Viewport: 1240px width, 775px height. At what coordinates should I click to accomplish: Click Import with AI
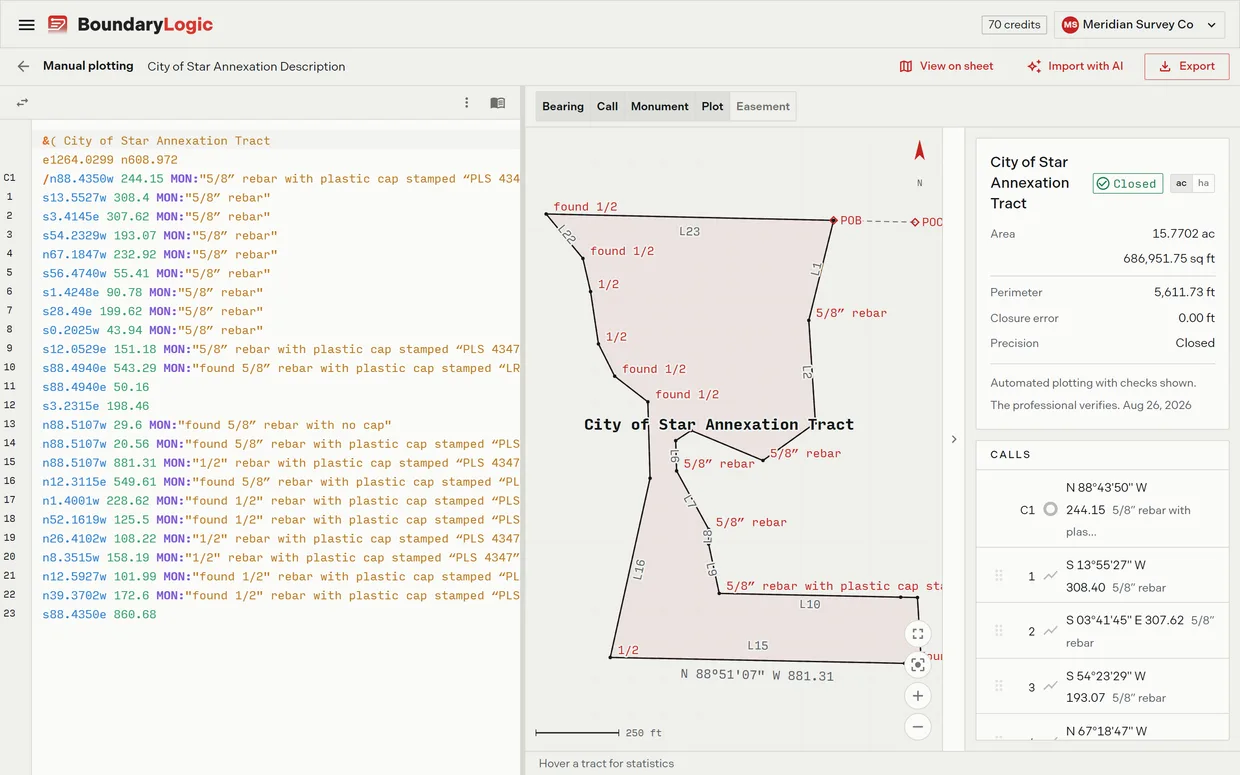click(1075, 66)
